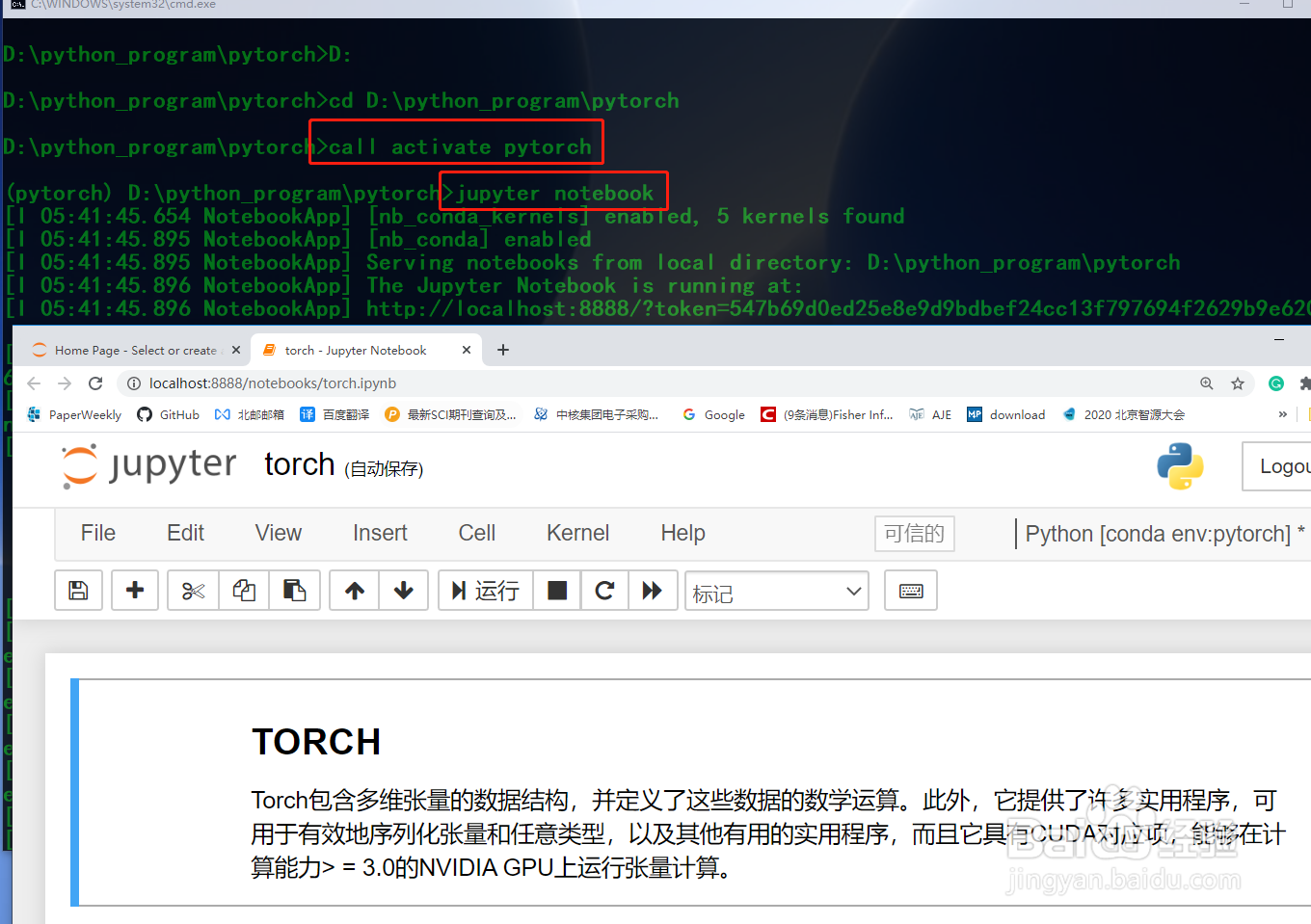Image resolution: width=1311 pixels, height=924 pixels.
Task: Click the Jupyter logo to go home
Action: 149,466
